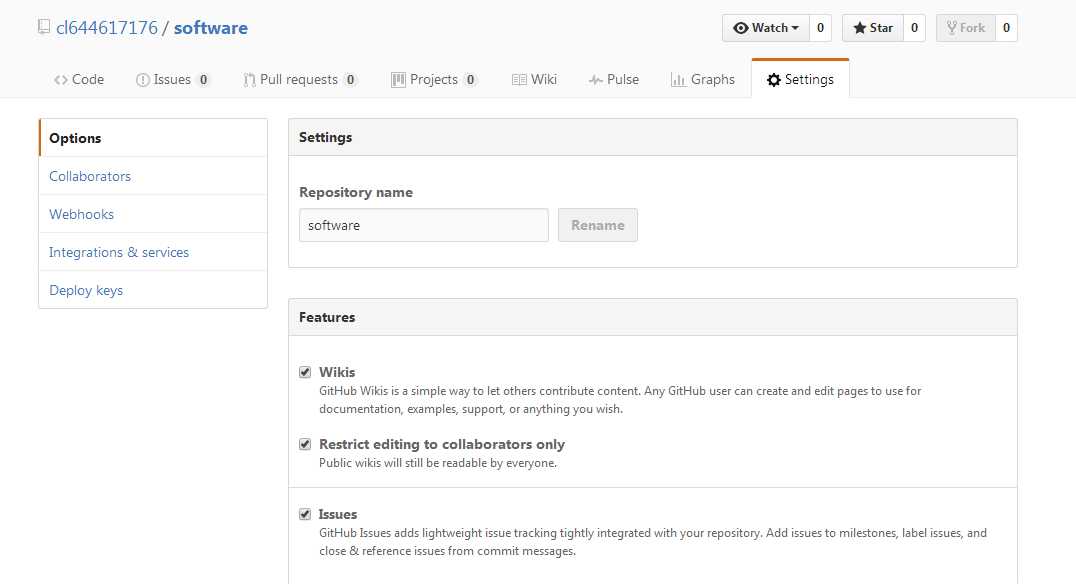1076x584 pixels.
Task: Toggle the Issues feature checkbox
Action: tap(305, 515)
